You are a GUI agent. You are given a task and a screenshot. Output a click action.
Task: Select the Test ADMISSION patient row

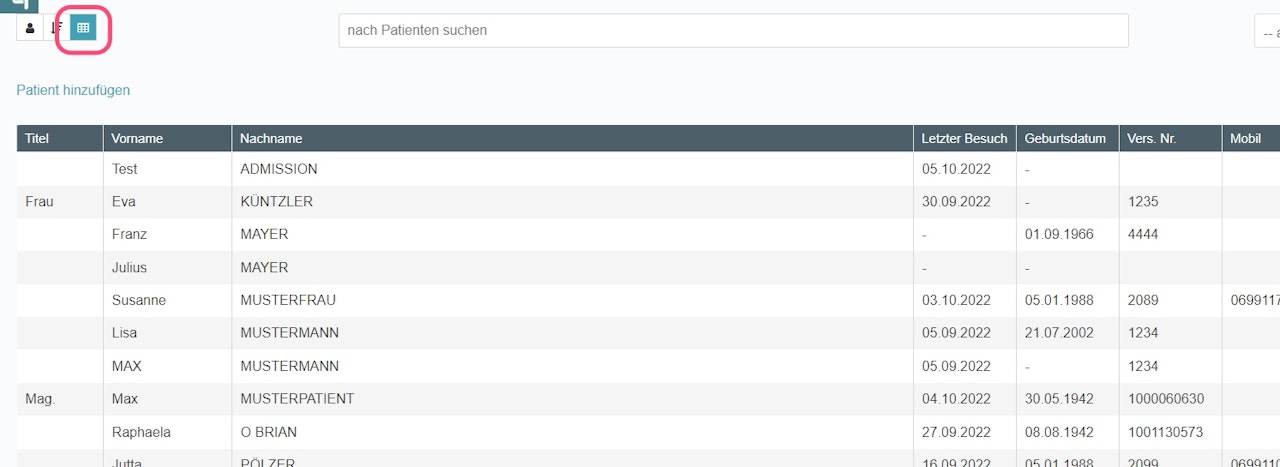[278, 169]
